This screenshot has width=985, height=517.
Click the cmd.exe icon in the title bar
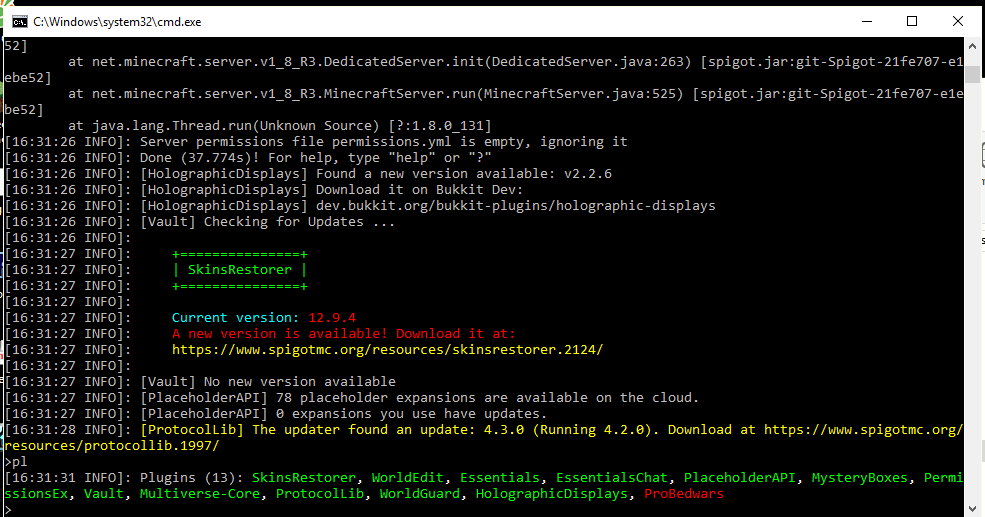click(x=17, y=20)
